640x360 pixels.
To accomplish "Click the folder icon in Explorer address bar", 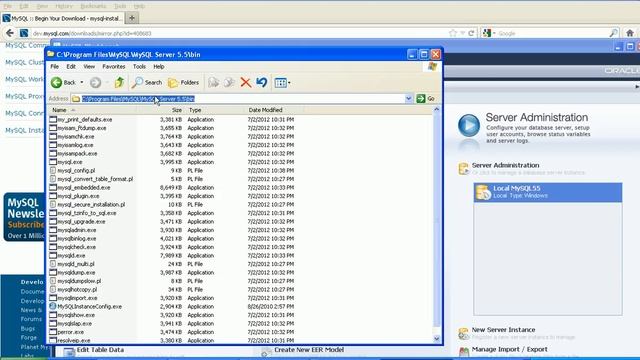I will (76, 99).
